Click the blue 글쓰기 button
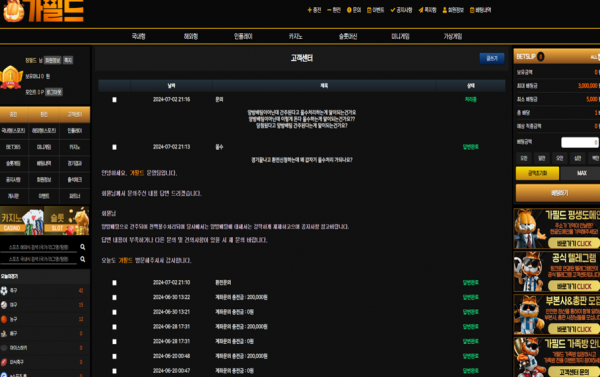The image size is (600, 377). (492, 58)
